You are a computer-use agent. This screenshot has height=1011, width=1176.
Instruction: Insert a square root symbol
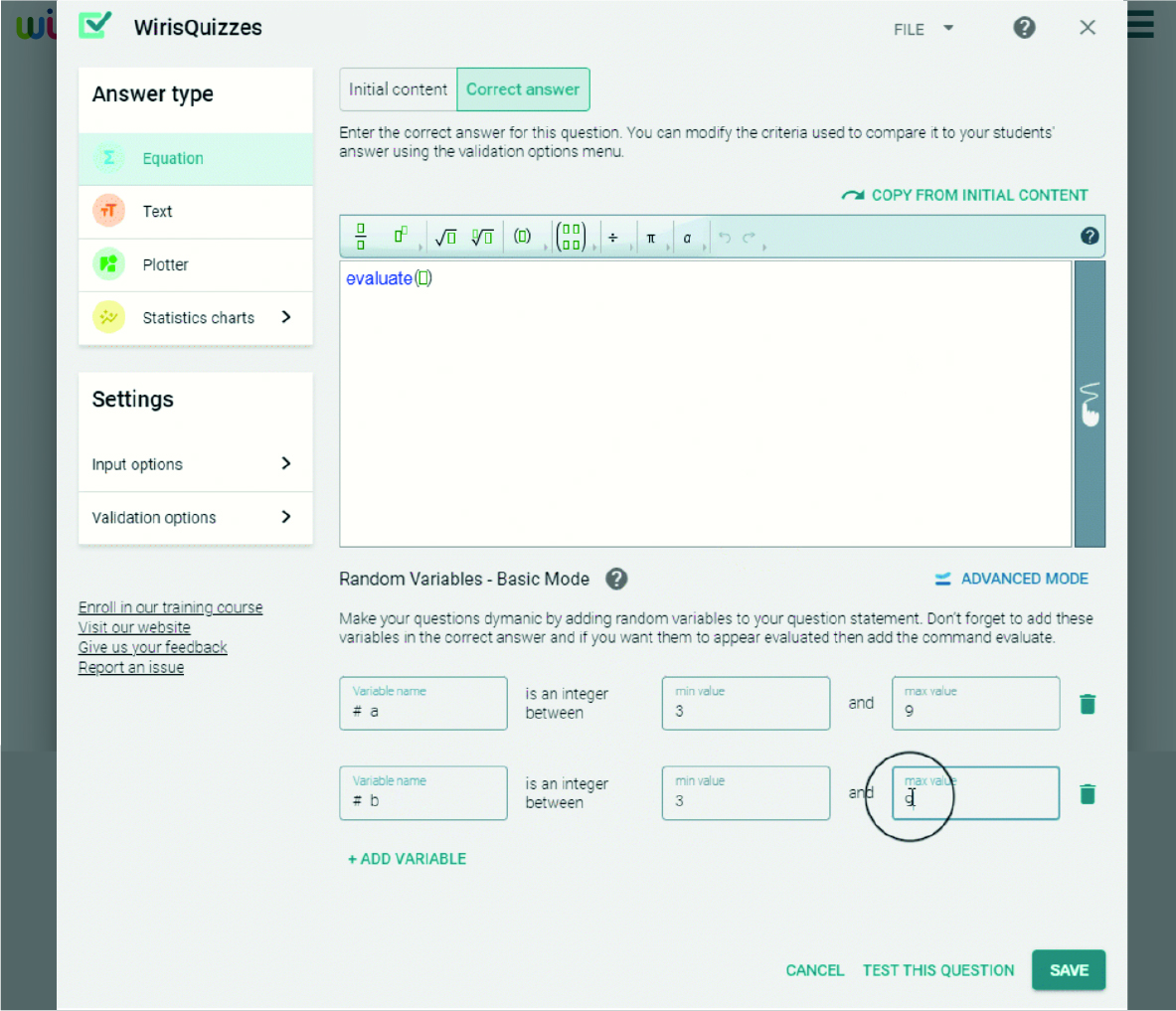pos(445,237)
